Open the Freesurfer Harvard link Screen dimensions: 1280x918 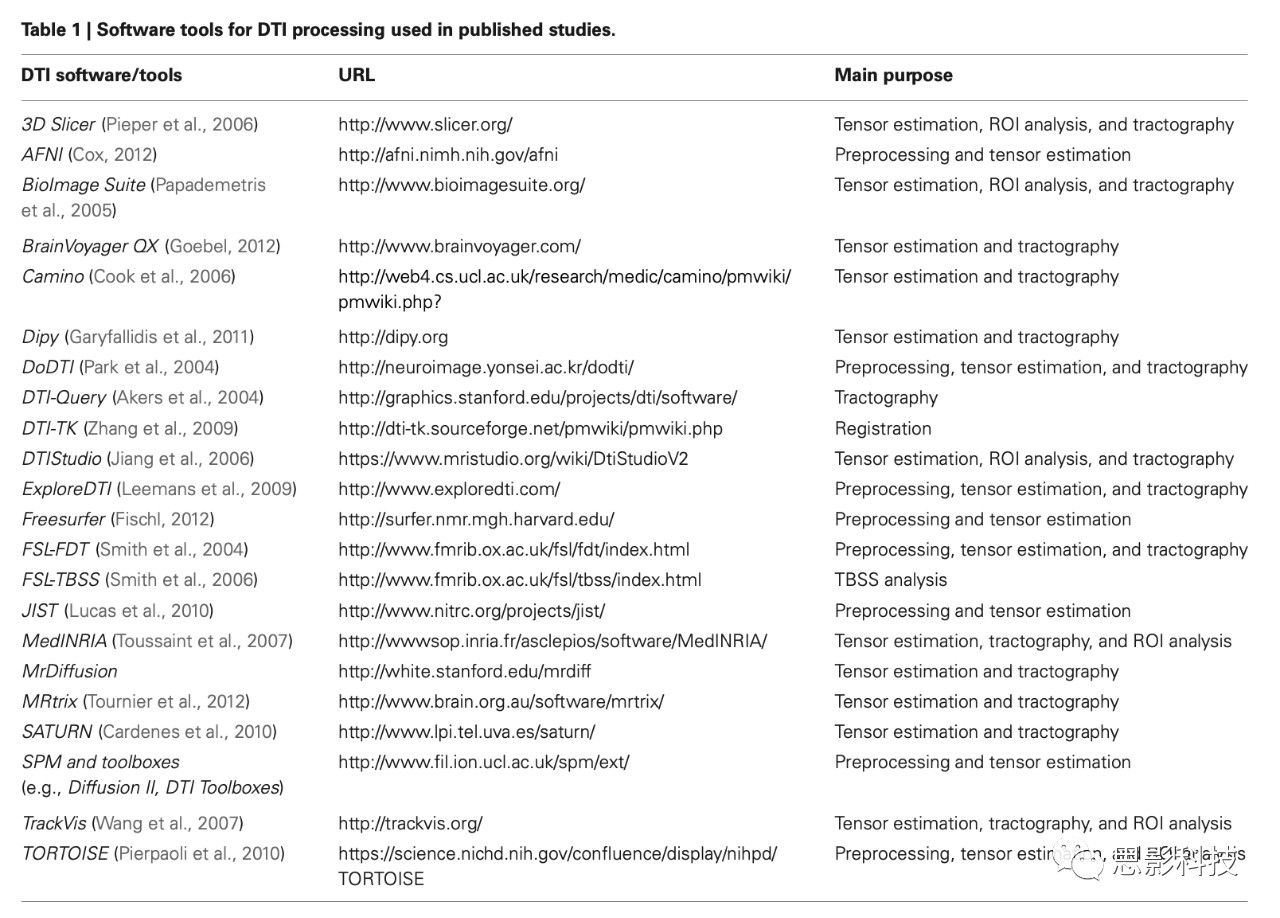point(476,519)
